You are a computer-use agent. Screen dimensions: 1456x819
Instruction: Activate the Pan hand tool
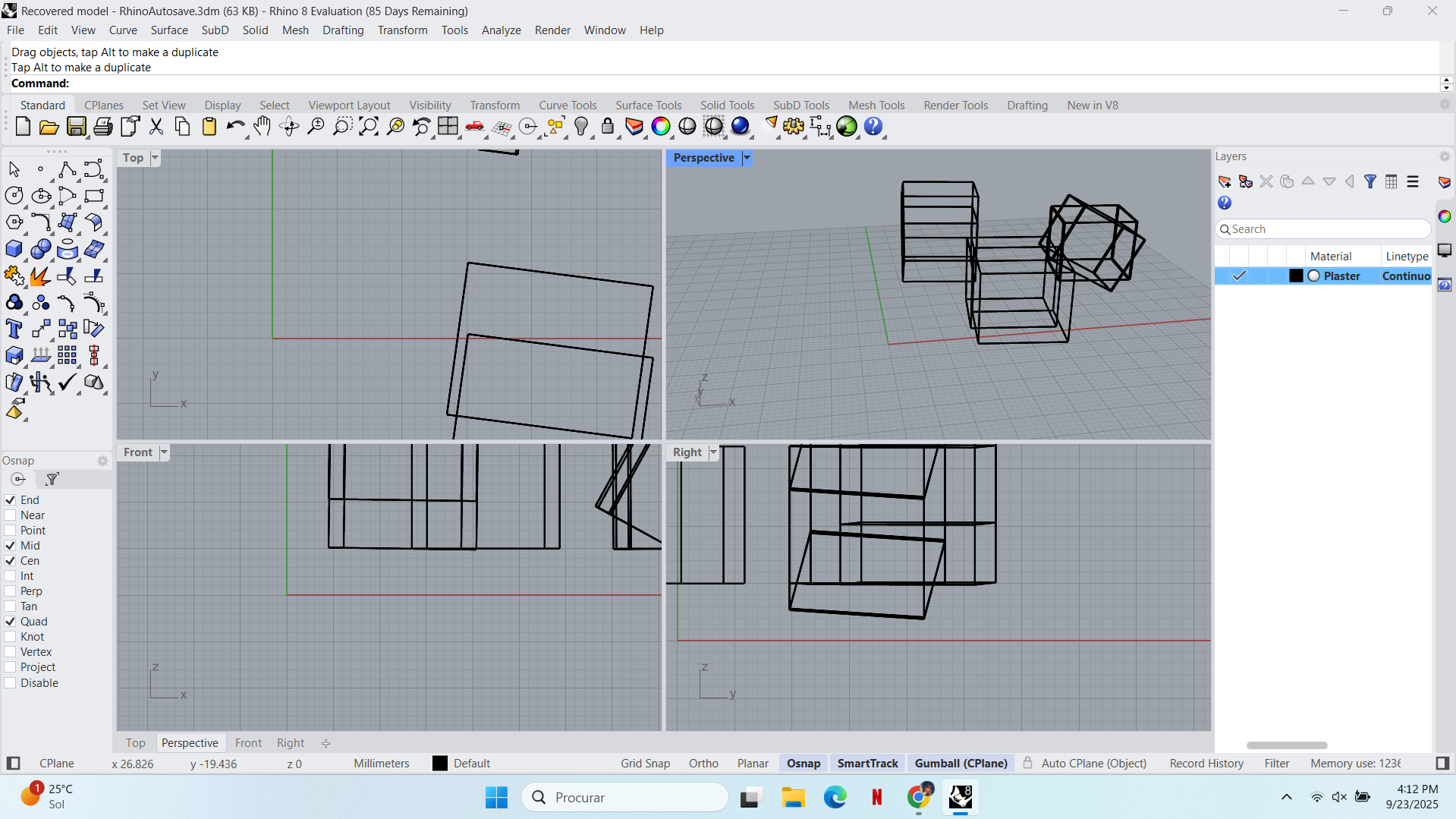click(263, 127)
